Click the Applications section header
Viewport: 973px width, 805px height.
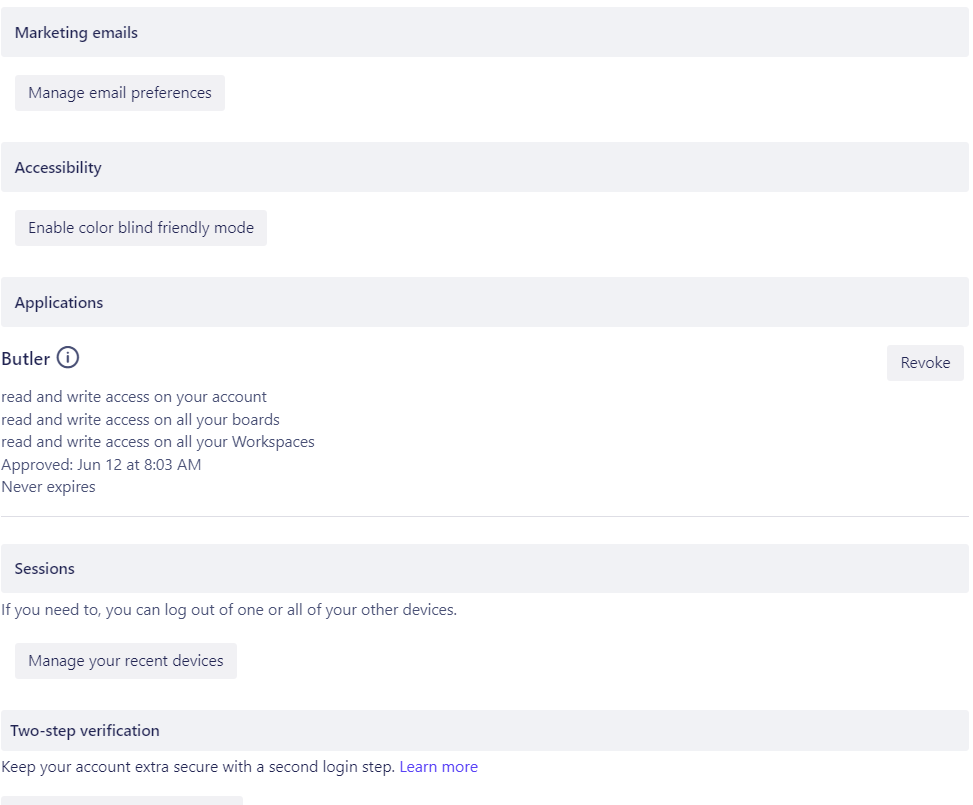coord(59,302)
